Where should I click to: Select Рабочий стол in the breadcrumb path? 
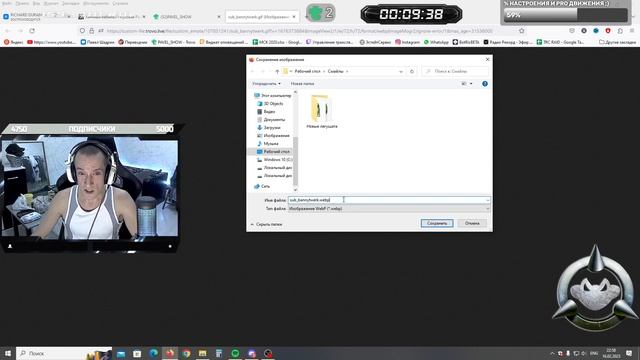tap(307, 71)
